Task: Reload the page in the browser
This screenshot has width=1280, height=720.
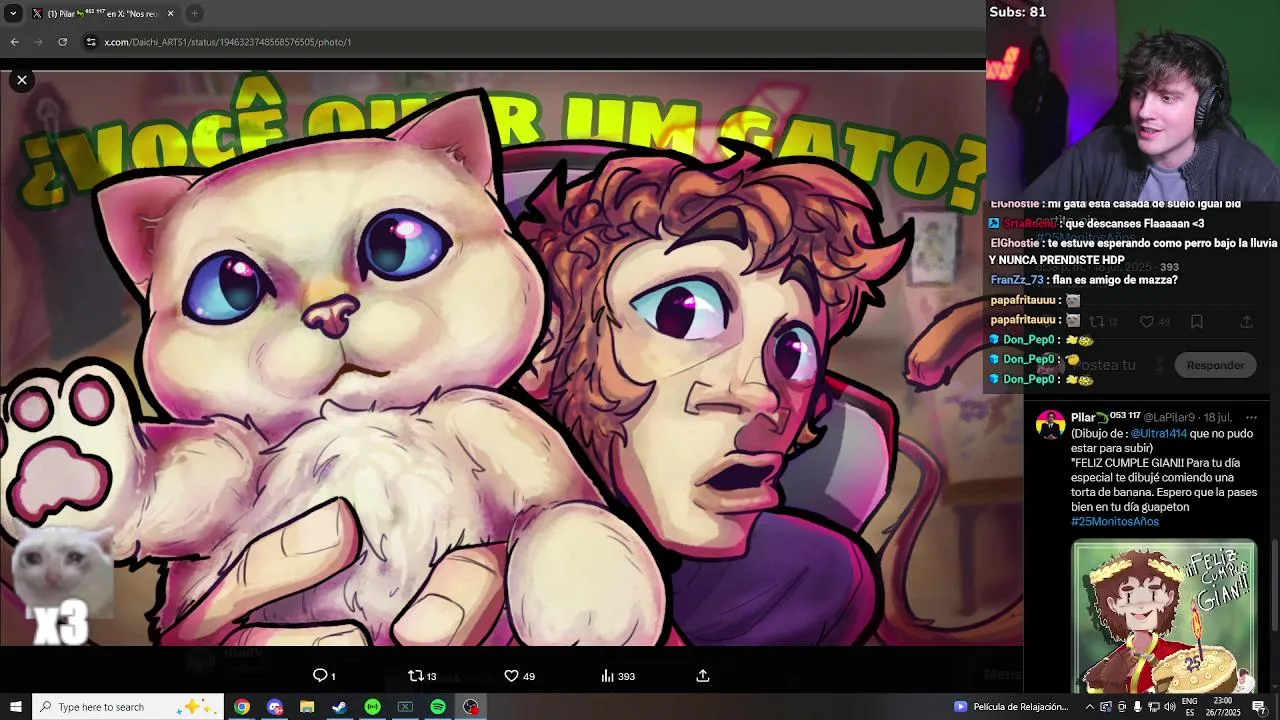Action: click(62, 42)
